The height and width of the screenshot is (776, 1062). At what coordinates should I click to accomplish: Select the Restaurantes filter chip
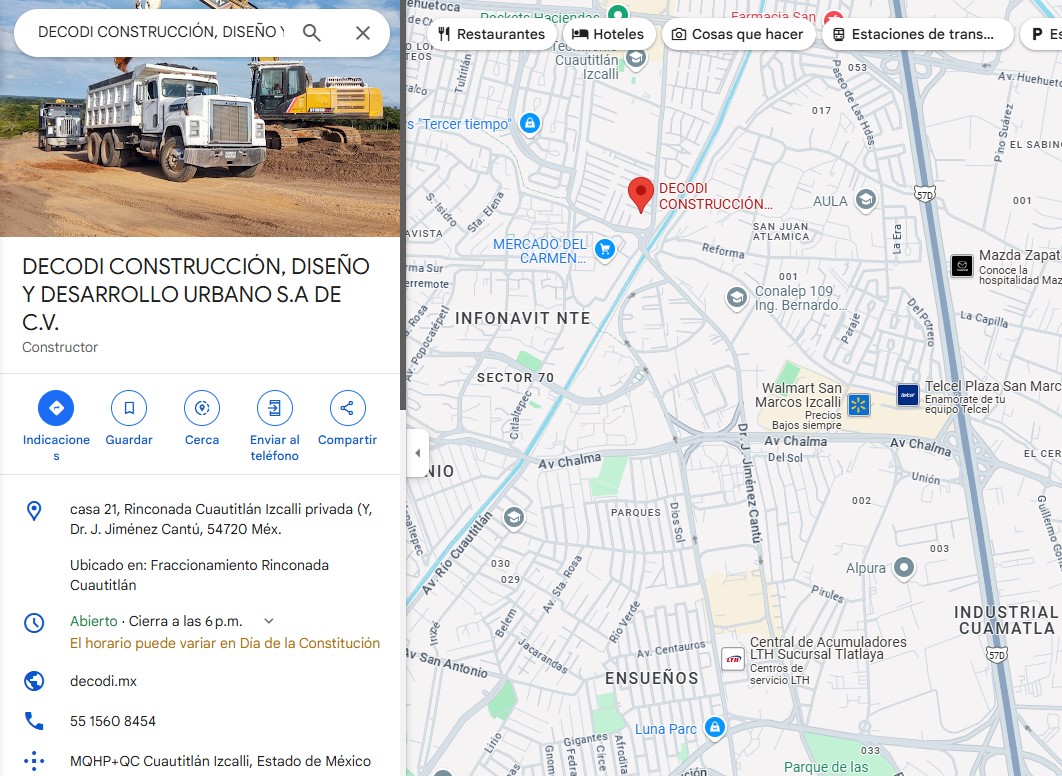(491, 34)
